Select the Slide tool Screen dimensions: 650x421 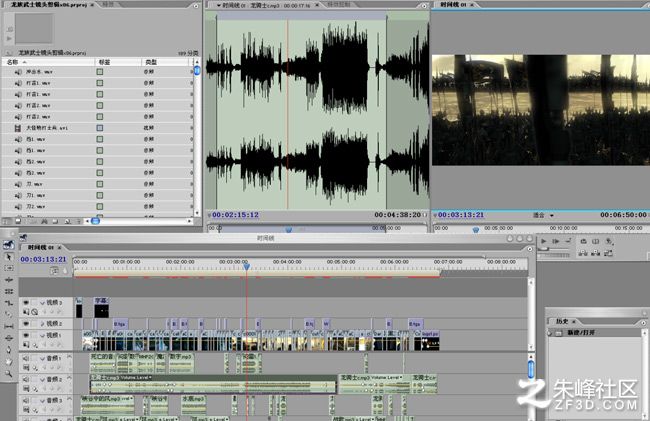coord(9,338)
